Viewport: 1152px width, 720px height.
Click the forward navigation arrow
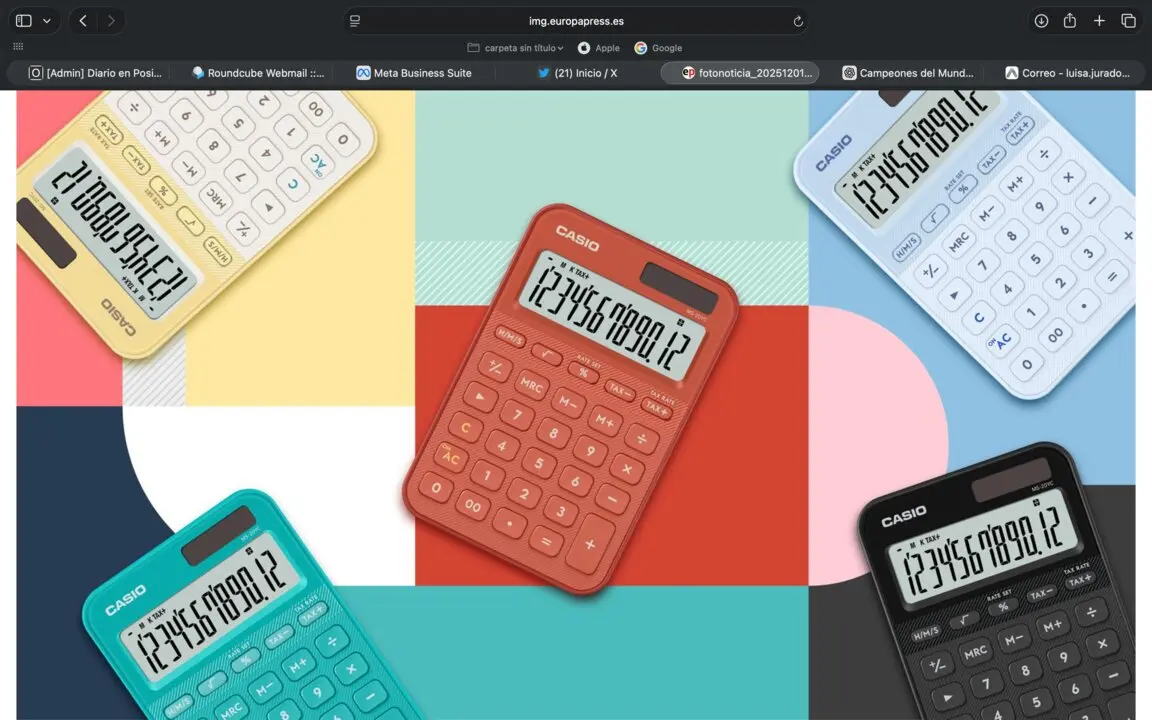111,20
